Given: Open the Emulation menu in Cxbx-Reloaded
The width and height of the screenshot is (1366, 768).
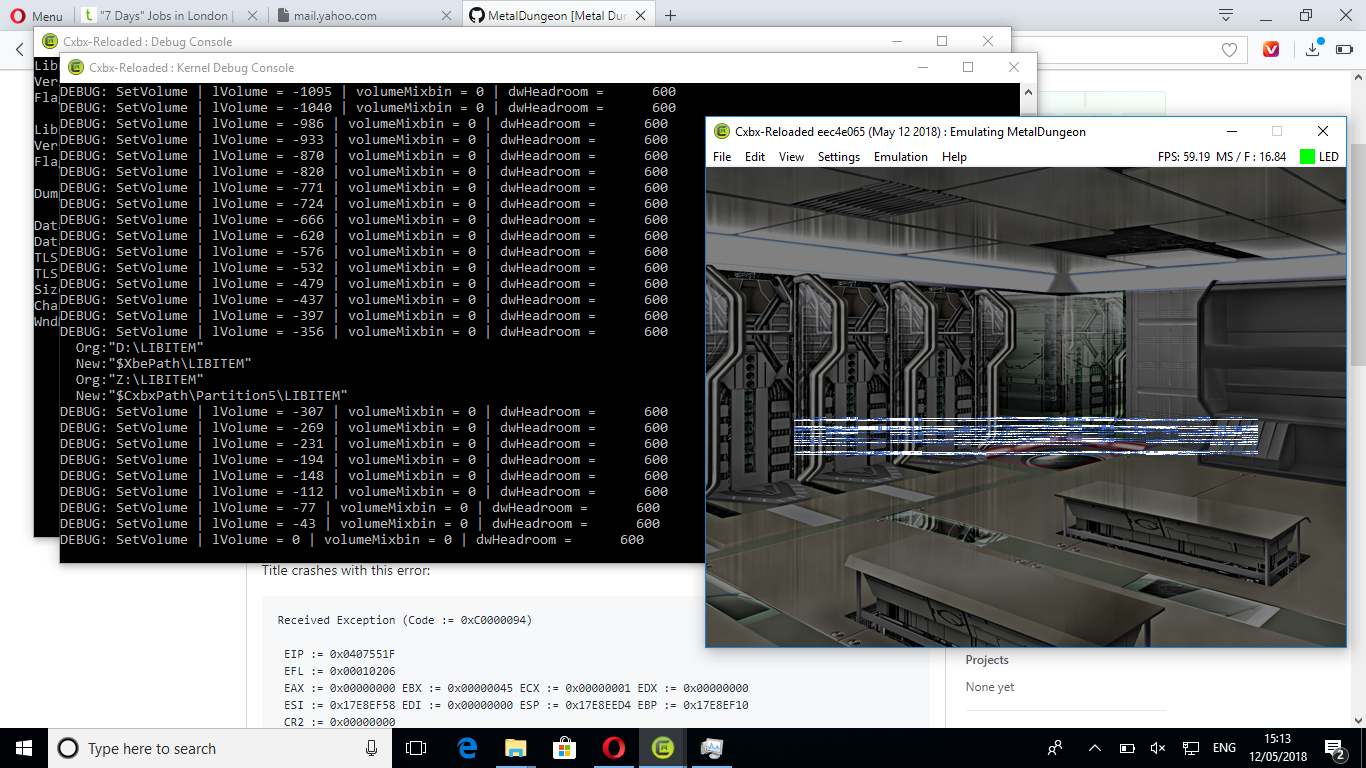Looking at the screenshot, I should pos(901,157).
